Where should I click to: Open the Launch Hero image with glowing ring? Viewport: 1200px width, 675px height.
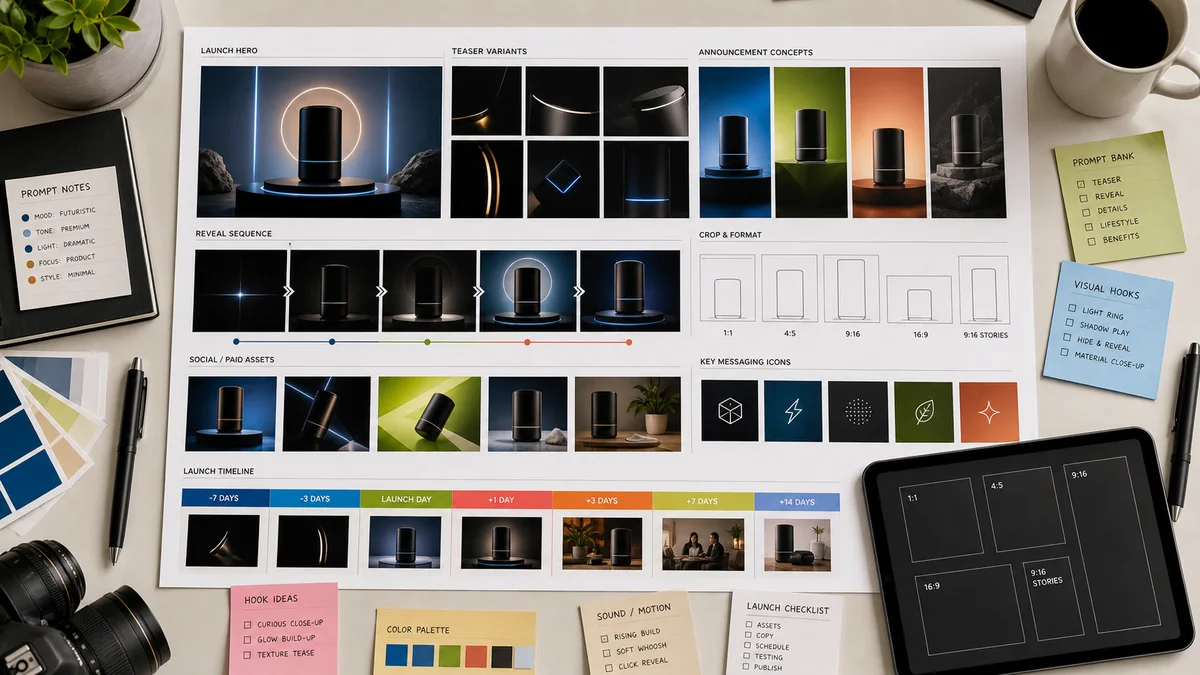tap(320, 141)
